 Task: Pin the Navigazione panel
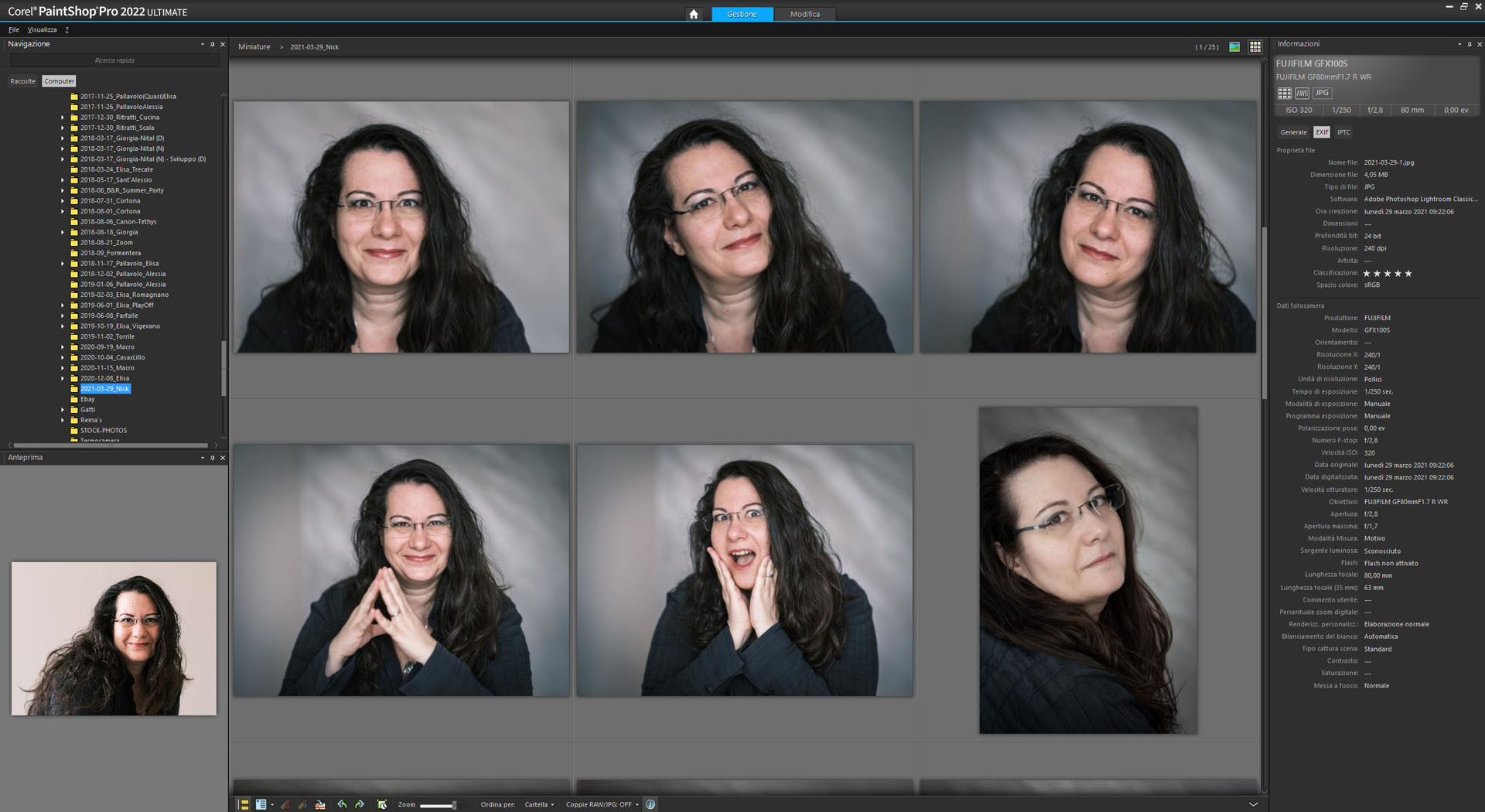[x=213, y=45]
